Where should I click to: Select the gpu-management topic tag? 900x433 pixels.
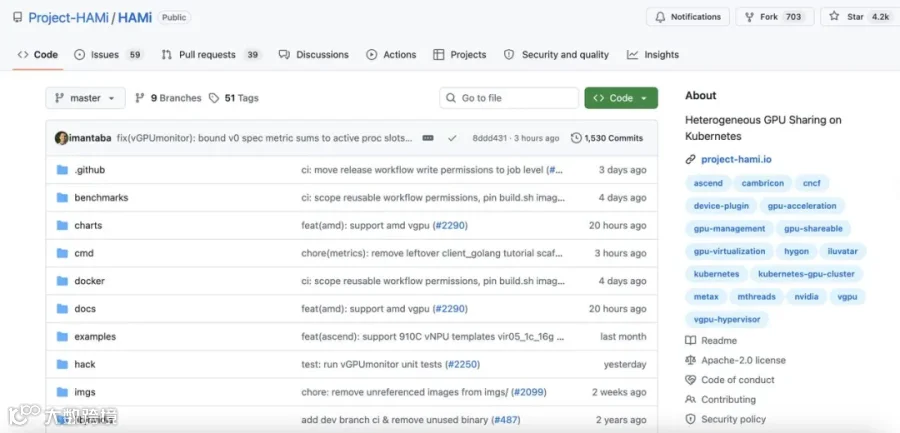point(729,229)
